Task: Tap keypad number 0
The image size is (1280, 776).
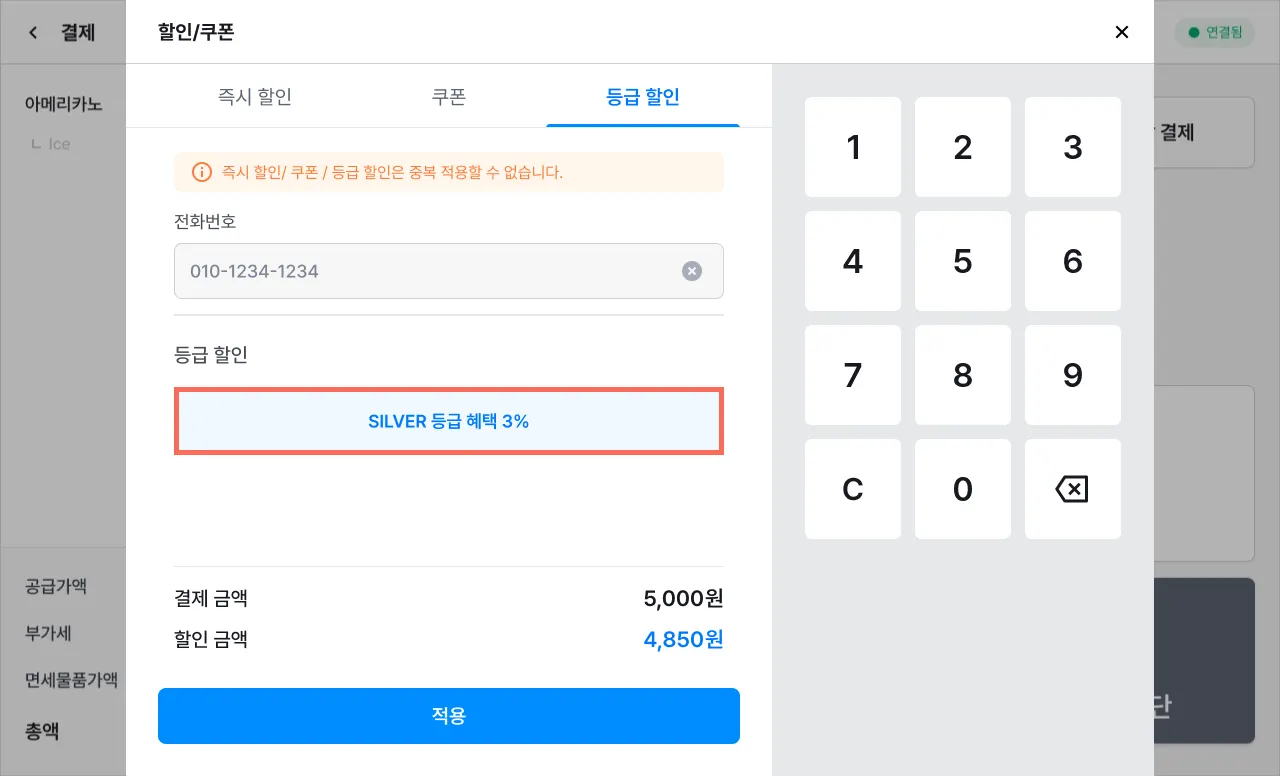Action: tap(963, 489)
